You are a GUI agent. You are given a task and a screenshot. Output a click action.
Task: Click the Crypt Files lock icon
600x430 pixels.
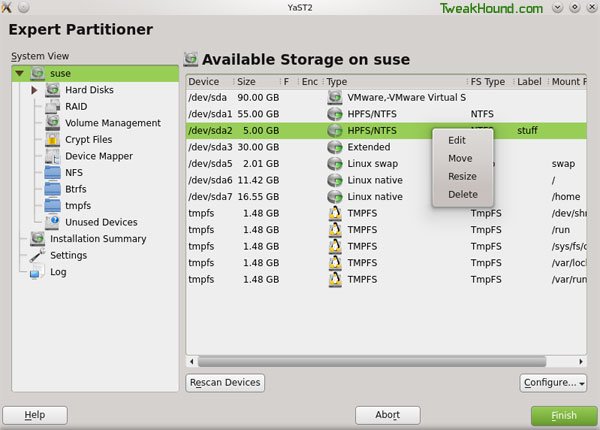52,139
